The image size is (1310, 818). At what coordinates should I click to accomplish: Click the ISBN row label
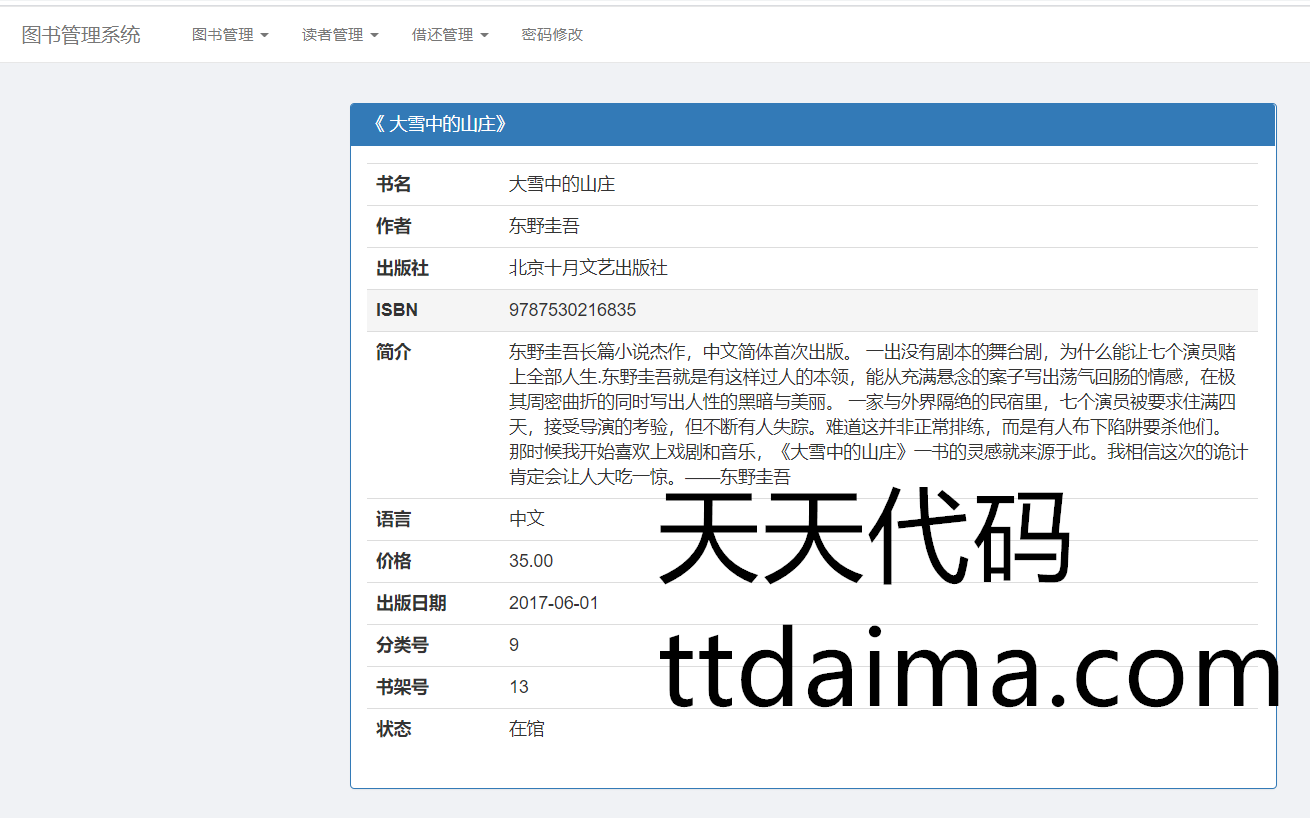pyautogui.click(x=397, y=310)
